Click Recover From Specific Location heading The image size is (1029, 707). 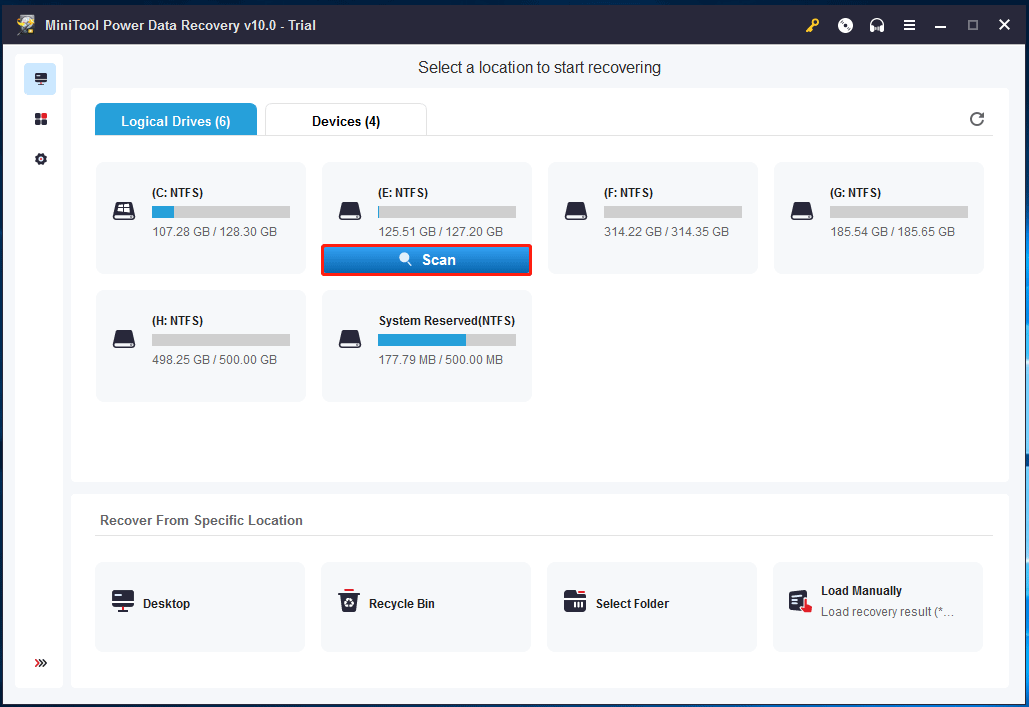(x=201, y=521)
